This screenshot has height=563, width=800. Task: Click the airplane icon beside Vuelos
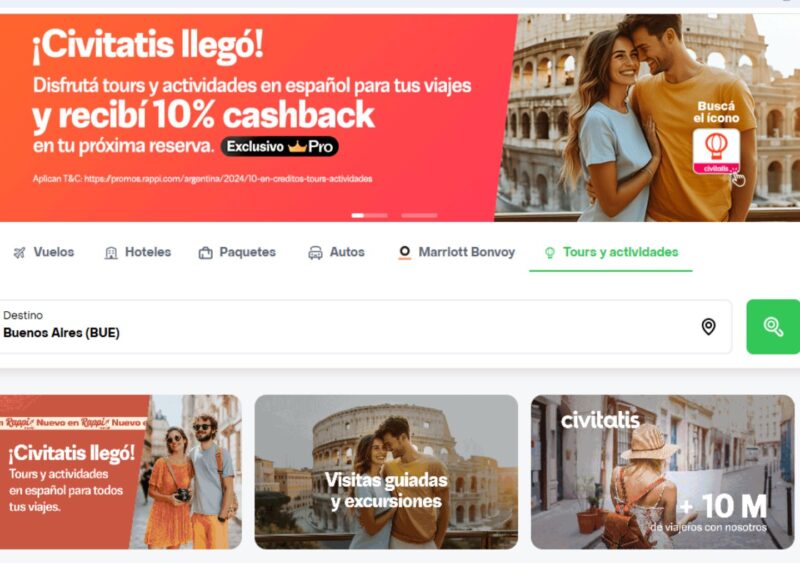tap(19, 253)
